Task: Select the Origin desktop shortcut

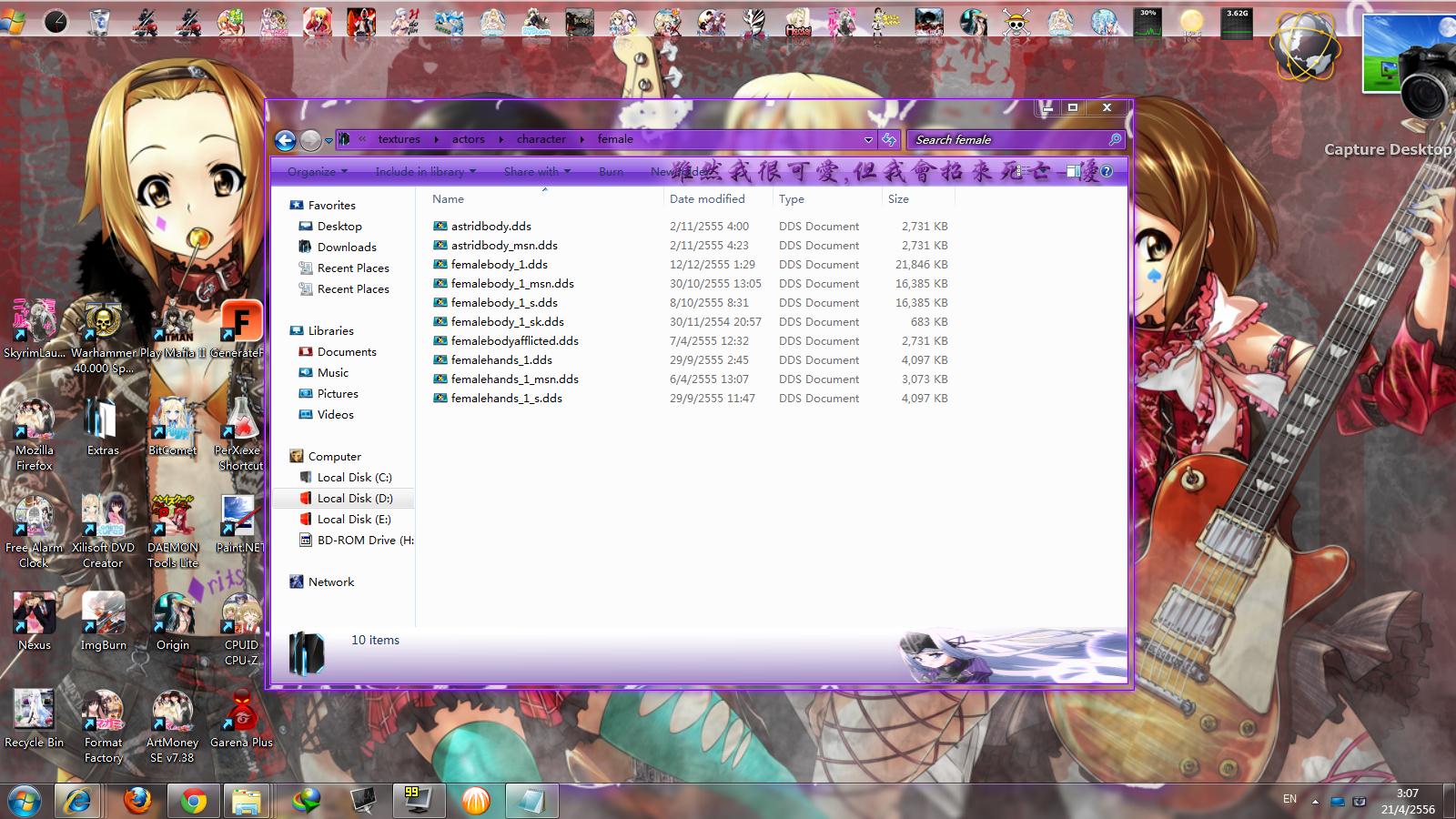Action: [173, 622]
